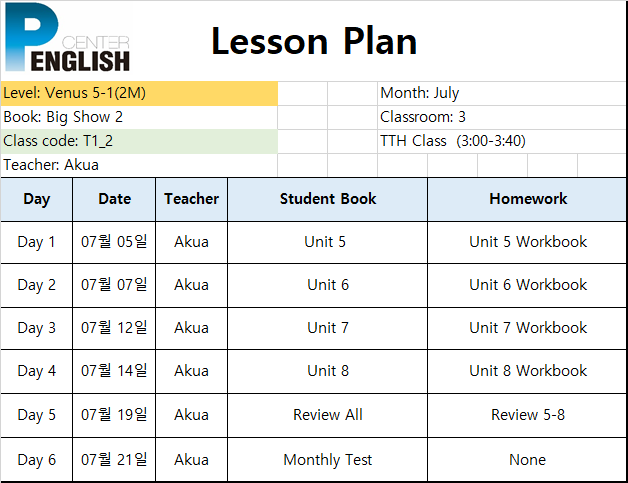
Task: Click the Classroom: 3 cell
Action: [x=502, y=117]
